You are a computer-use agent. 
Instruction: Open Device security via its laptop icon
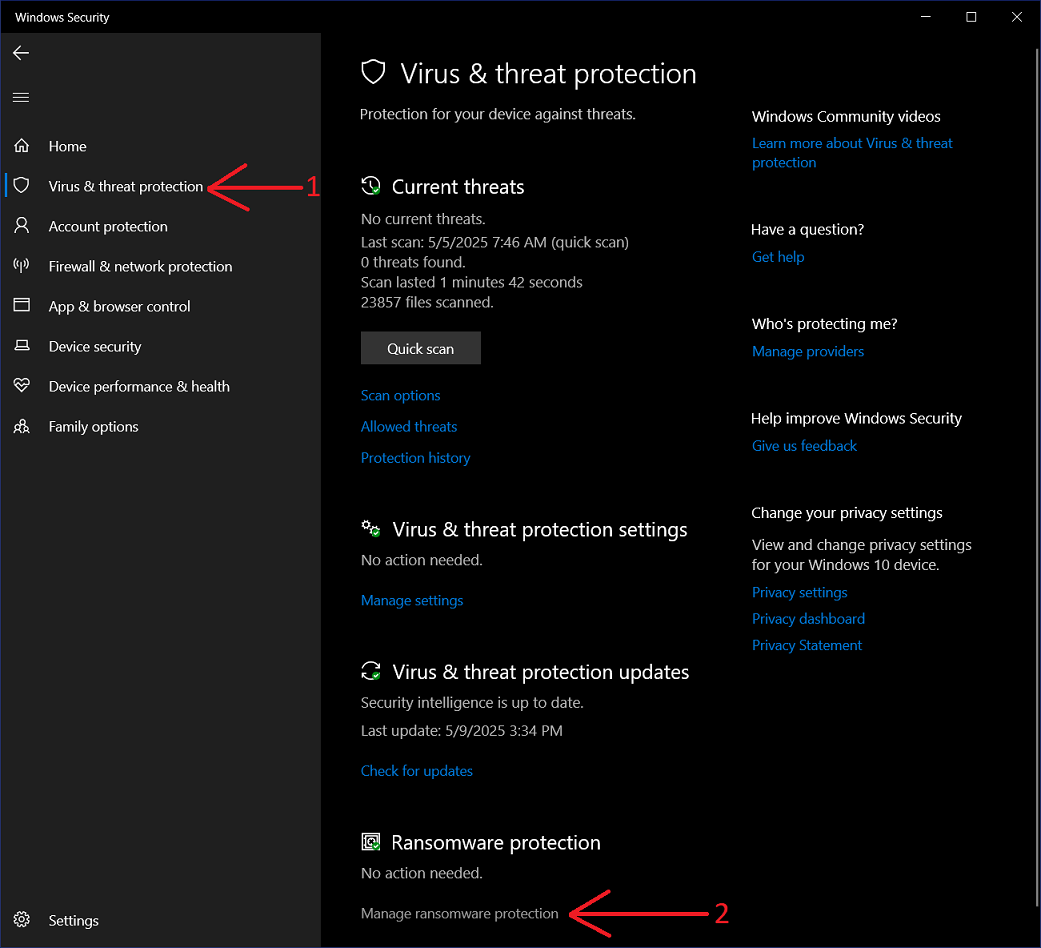click(x=21, y=345)
